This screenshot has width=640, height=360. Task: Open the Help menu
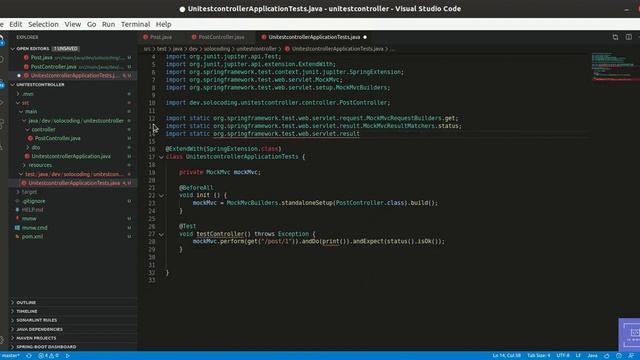point(163,24)
